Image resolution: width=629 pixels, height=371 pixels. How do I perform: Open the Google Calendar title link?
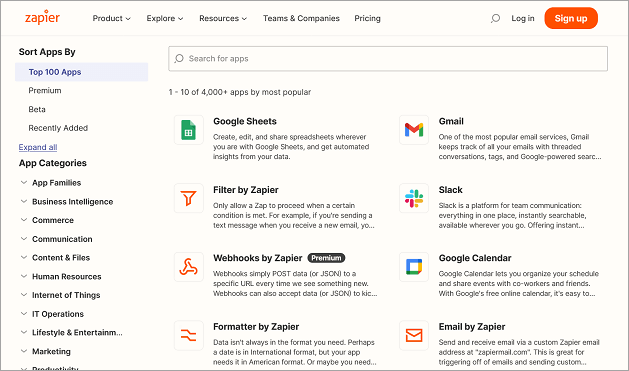point(475,258)
